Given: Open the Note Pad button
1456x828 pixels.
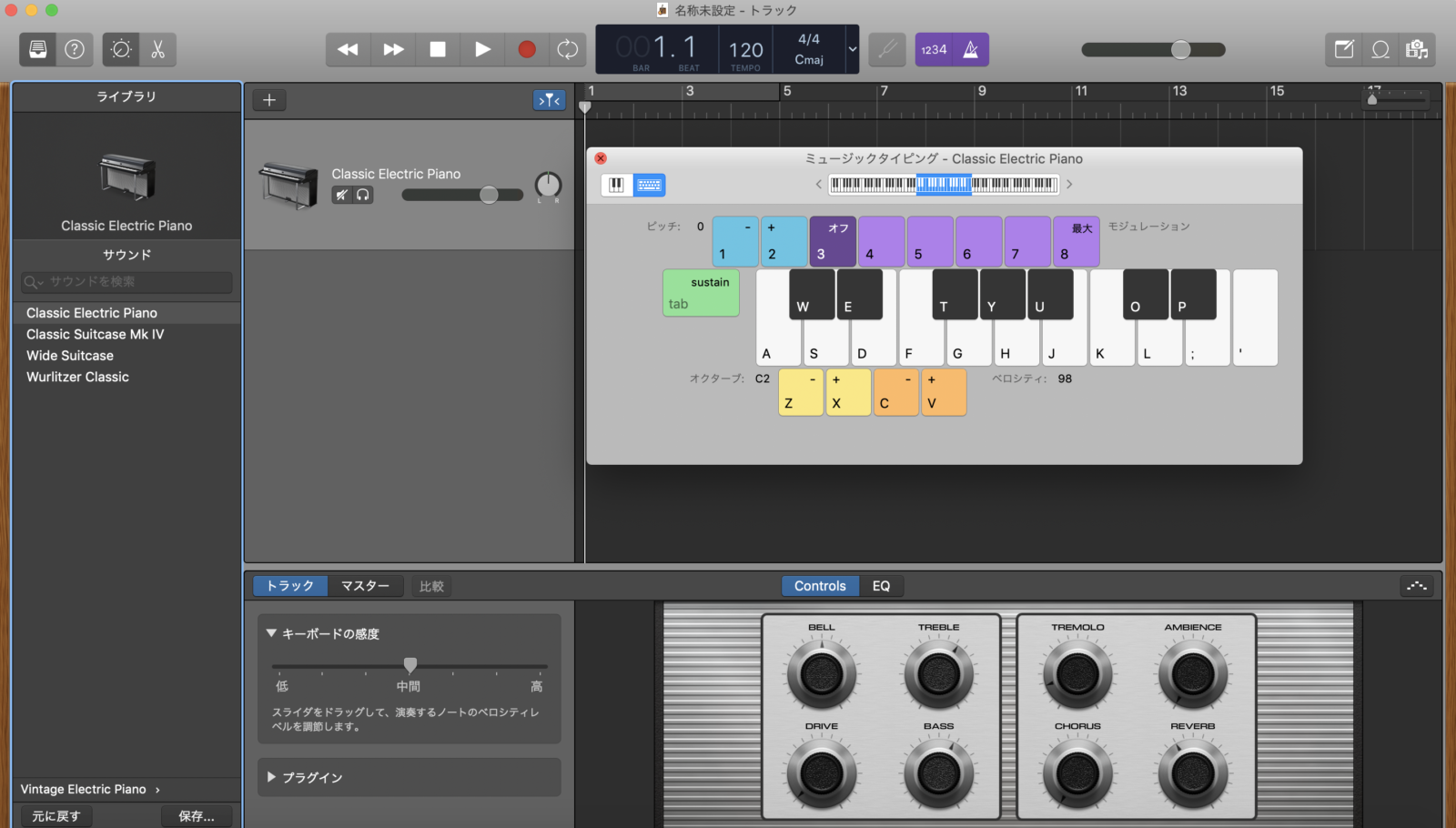Looking at the screenshot, I should [x=1344, y=49].
